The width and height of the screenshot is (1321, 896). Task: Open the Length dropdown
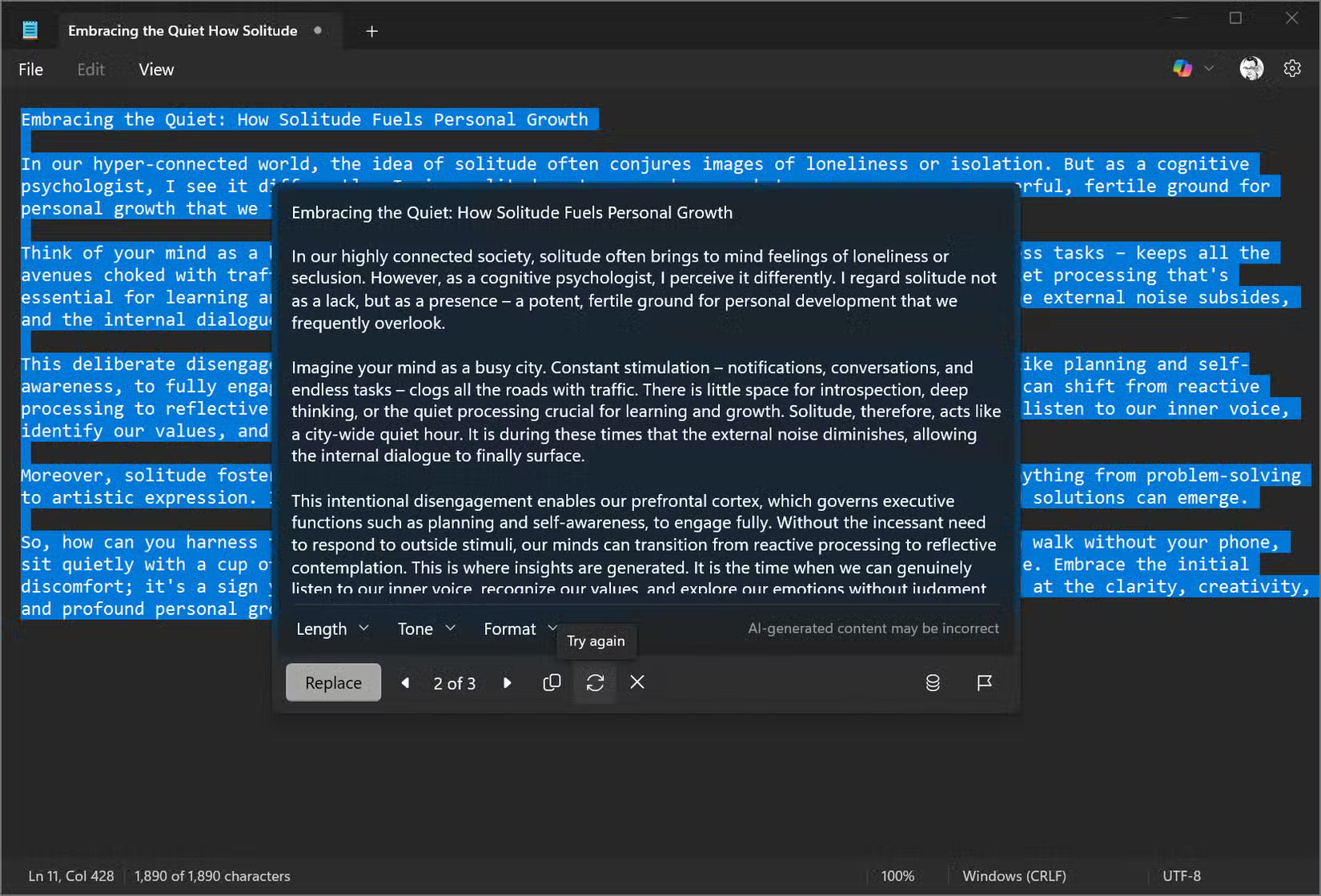(331, 629)
